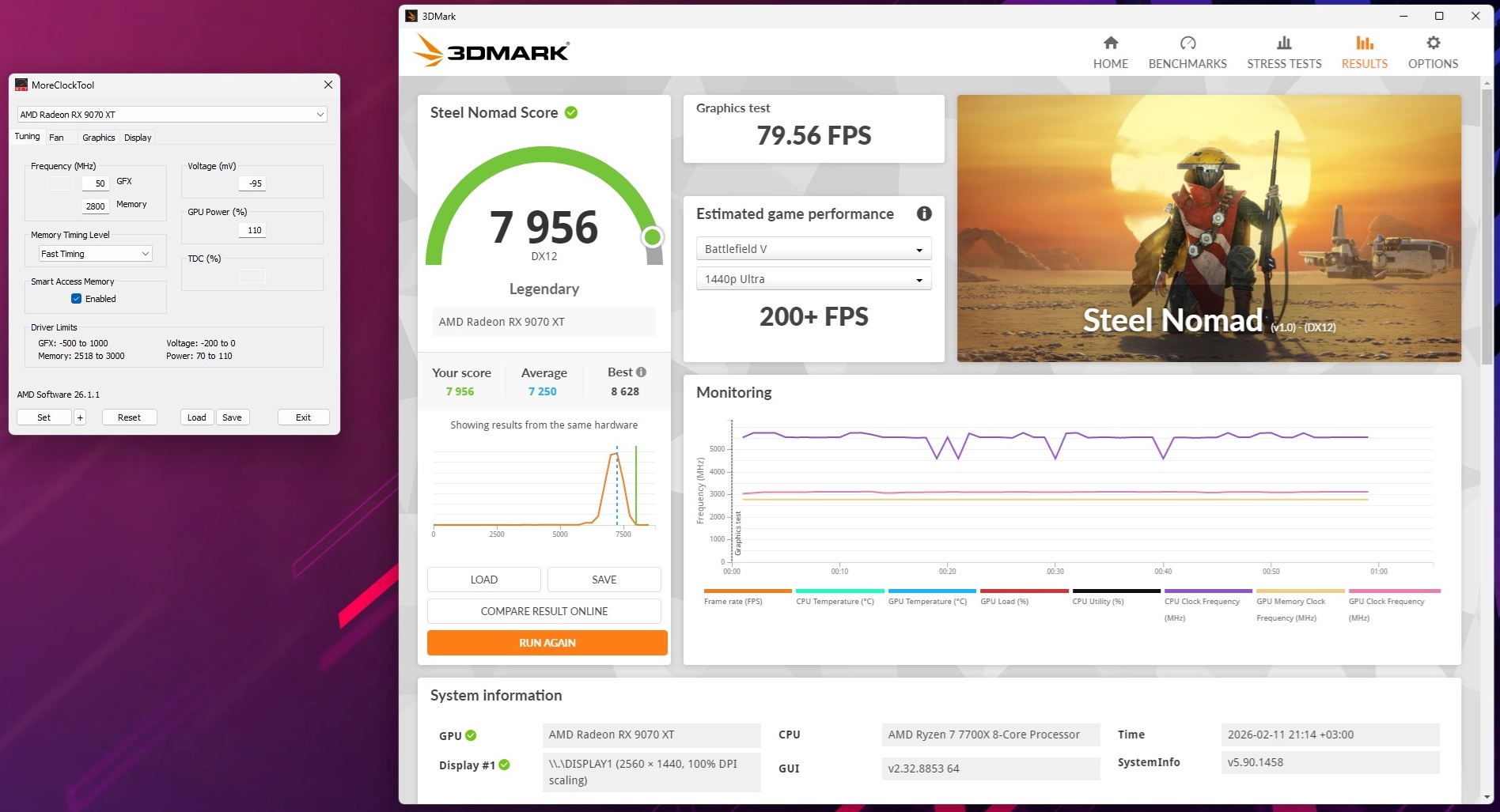Viewport: 1500px width, 812px height.
Task: Click COMPARE RESULT ONLINE
Action: coord(544,611)
